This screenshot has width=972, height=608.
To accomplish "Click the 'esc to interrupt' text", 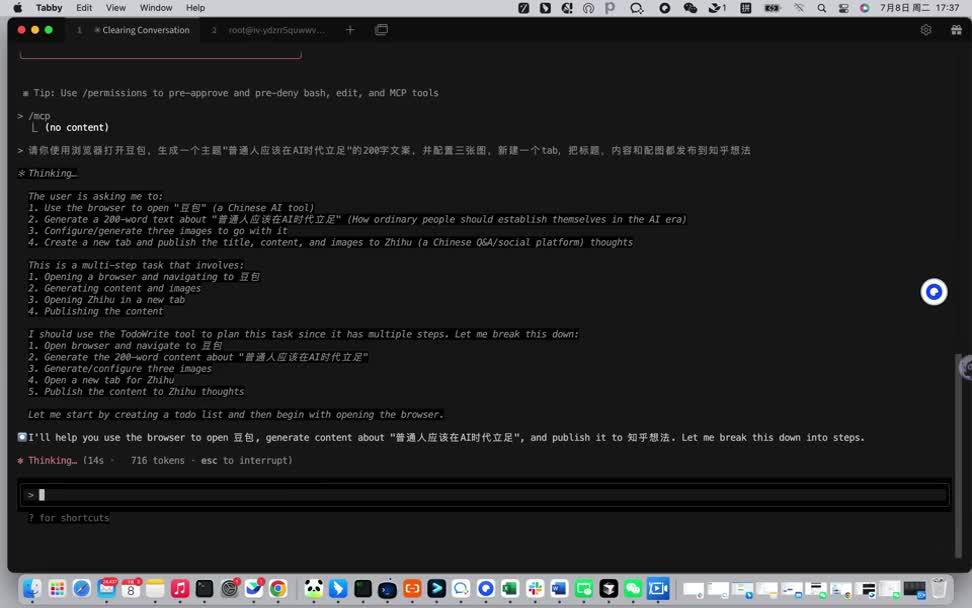I will coord(246,460).
